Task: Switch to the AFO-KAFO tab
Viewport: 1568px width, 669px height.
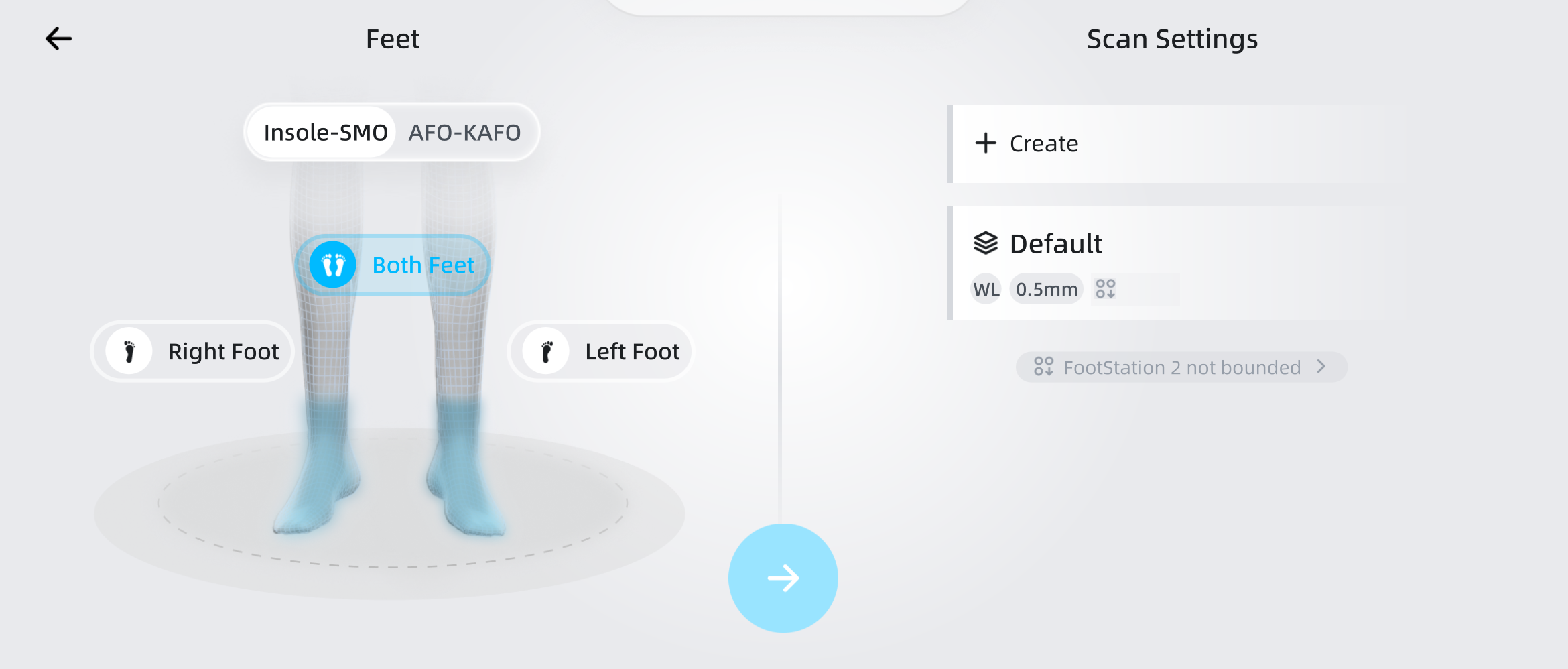Action: pyautogui.click(x=464, y=133)
